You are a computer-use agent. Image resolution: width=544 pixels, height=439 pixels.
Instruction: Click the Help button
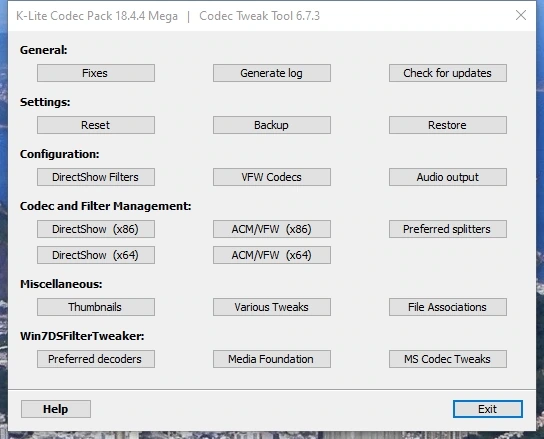(x=56, y=409)
